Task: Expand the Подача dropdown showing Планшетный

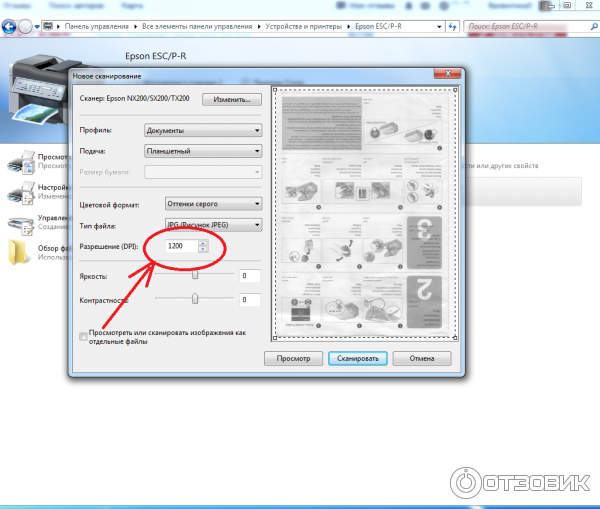Action: (202, 151)
